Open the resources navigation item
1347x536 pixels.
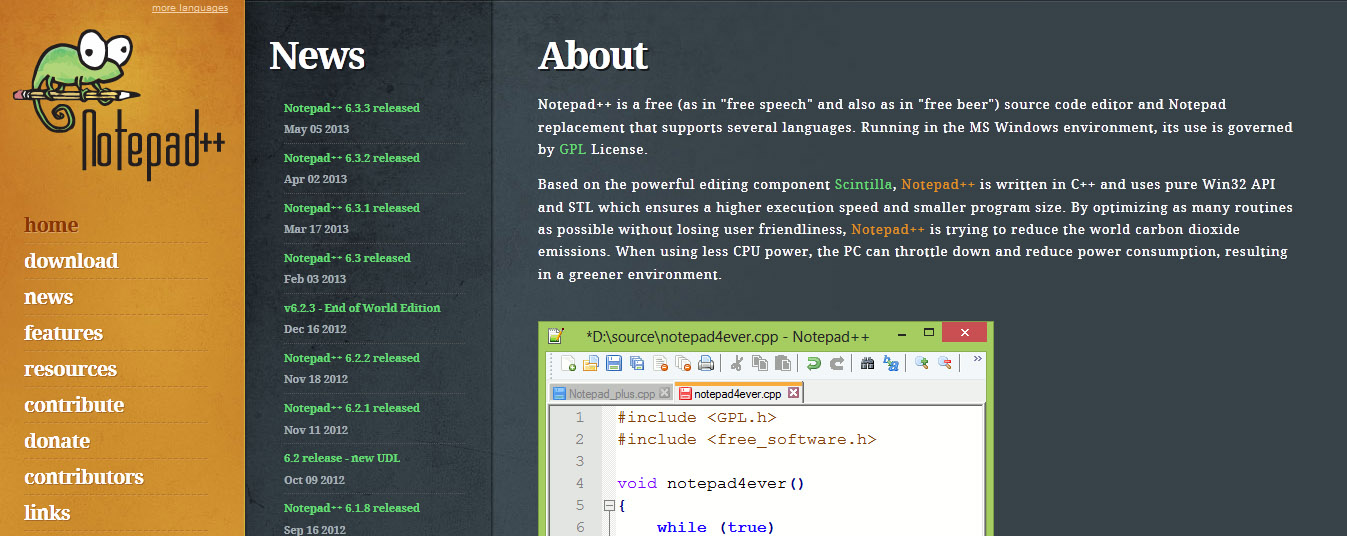(71, 369)
